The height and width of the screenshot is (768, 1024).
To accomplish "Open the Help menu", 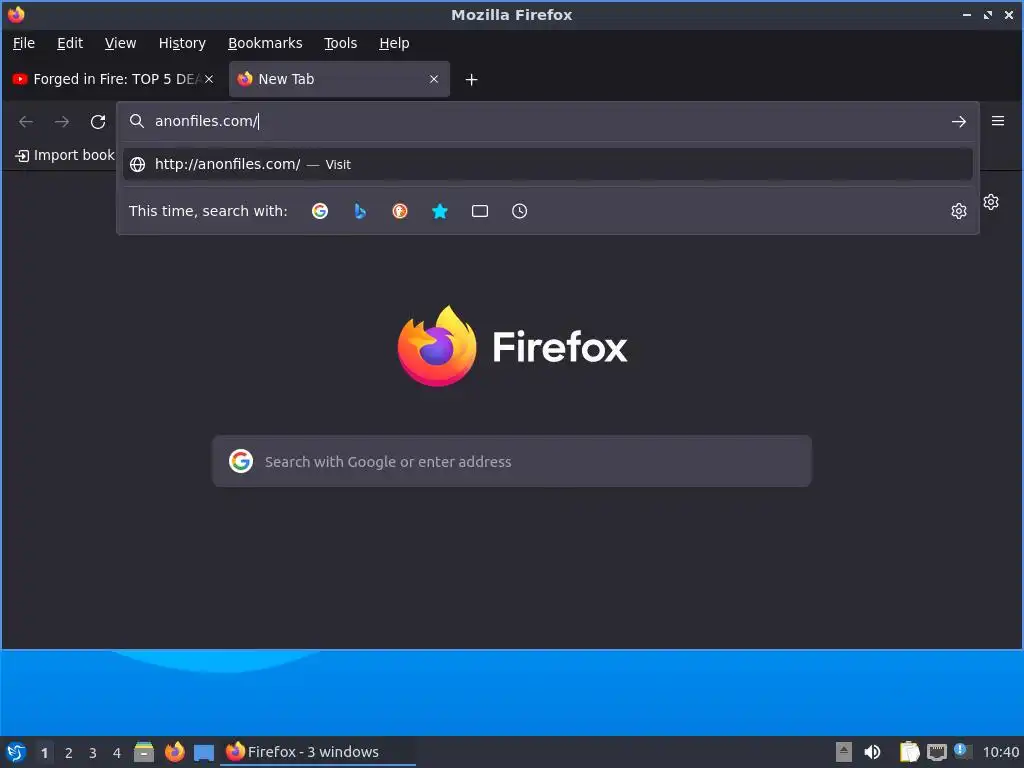I will (x=394, y=43).
